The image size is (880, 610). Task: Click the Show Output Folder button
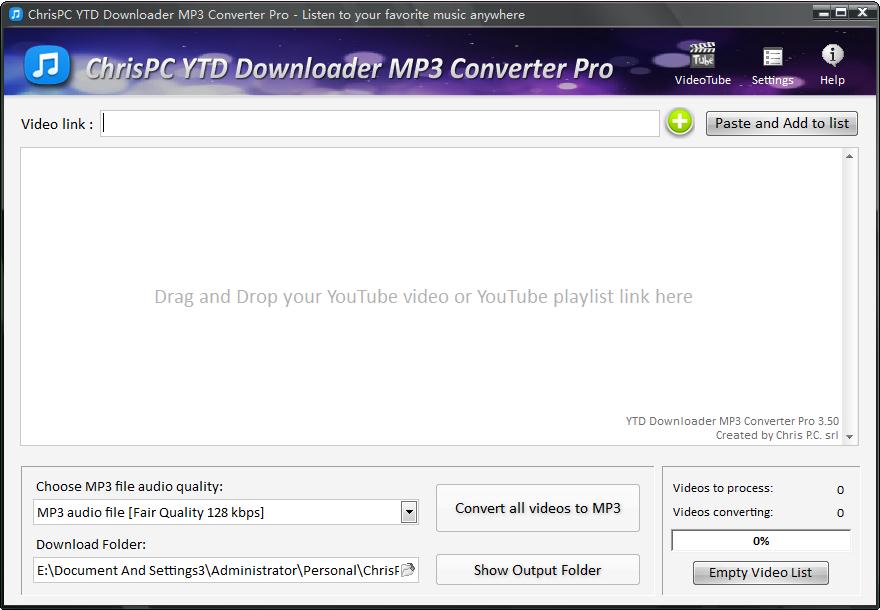tap(537, 570)
